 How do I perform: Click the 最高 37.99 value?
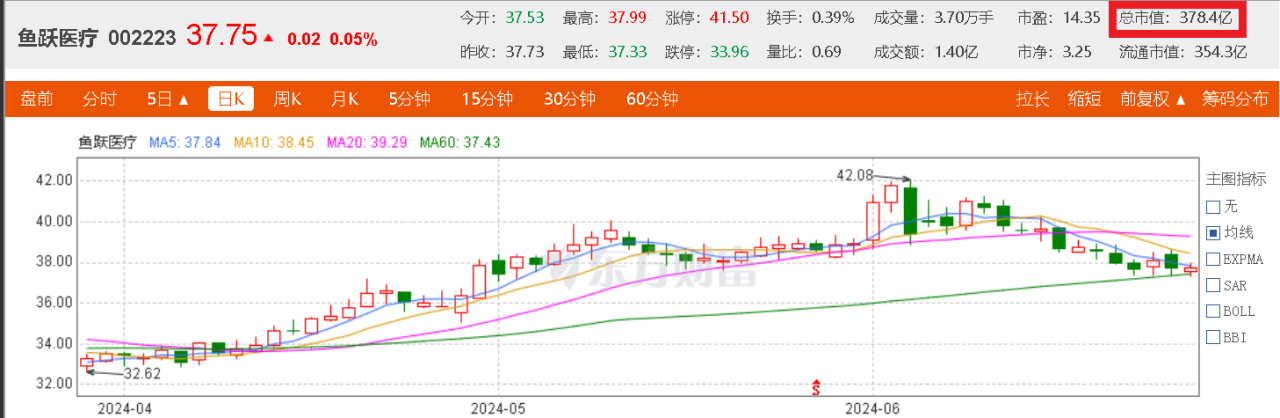[x=626, y=18]
